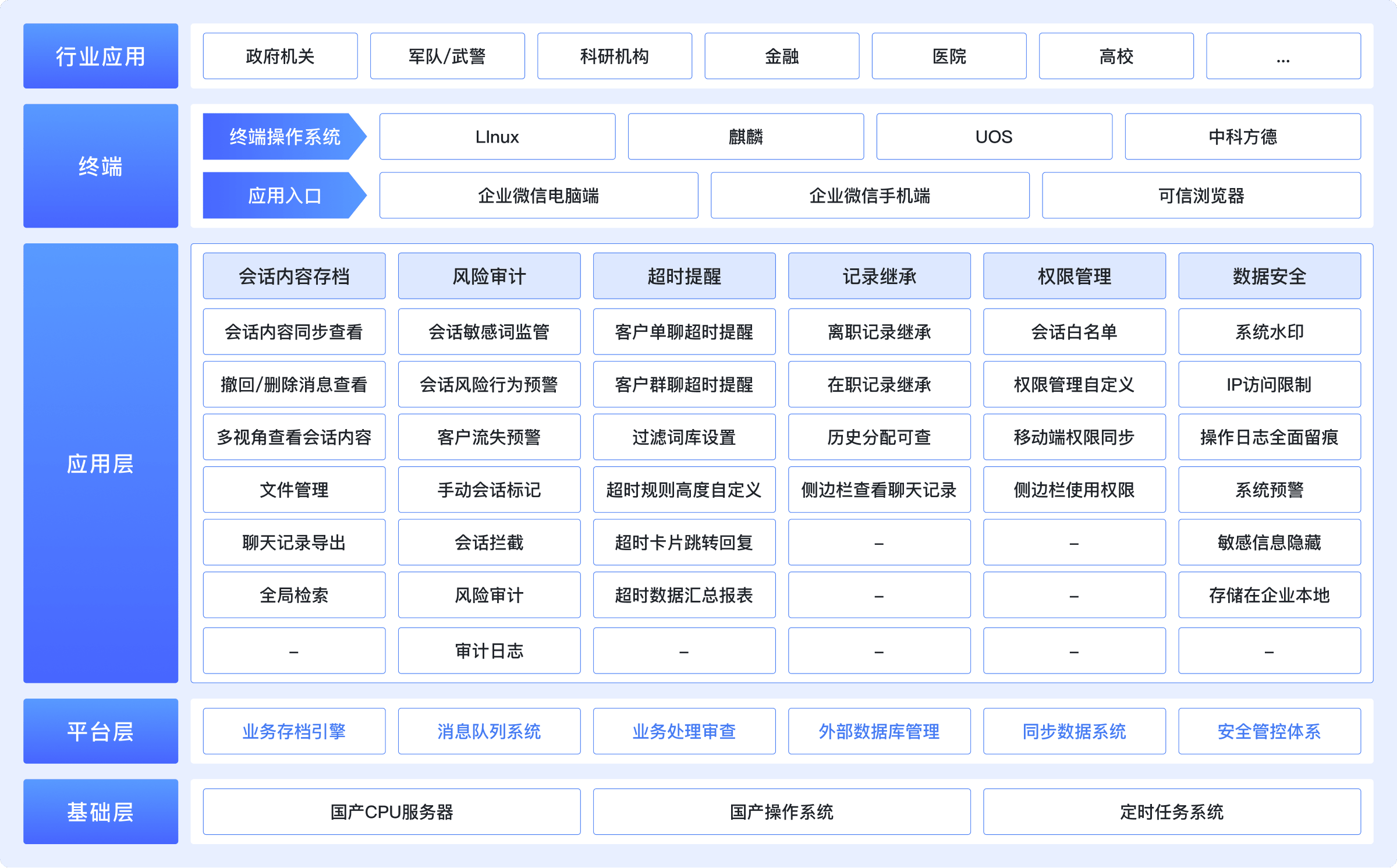Select the 风险审计 column header
This screenshot has width=1397, height=868.
[x=489, y=276]
